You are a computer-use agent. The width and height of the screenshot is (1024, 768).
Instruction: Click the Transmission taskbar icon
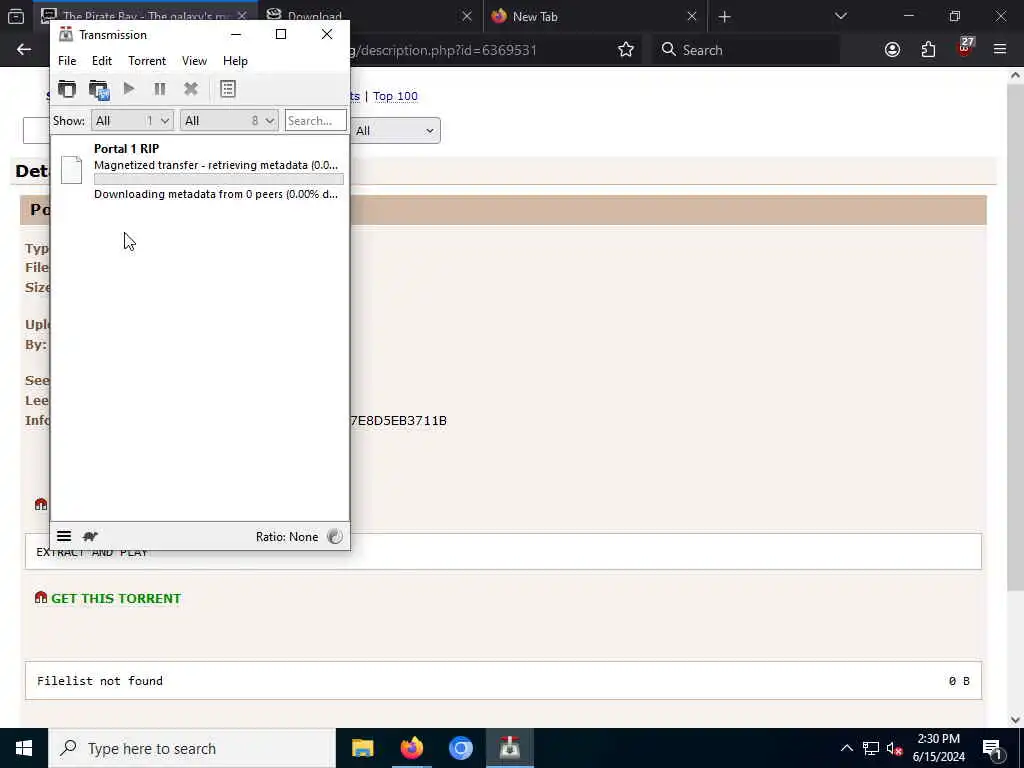tap(509, 748)
